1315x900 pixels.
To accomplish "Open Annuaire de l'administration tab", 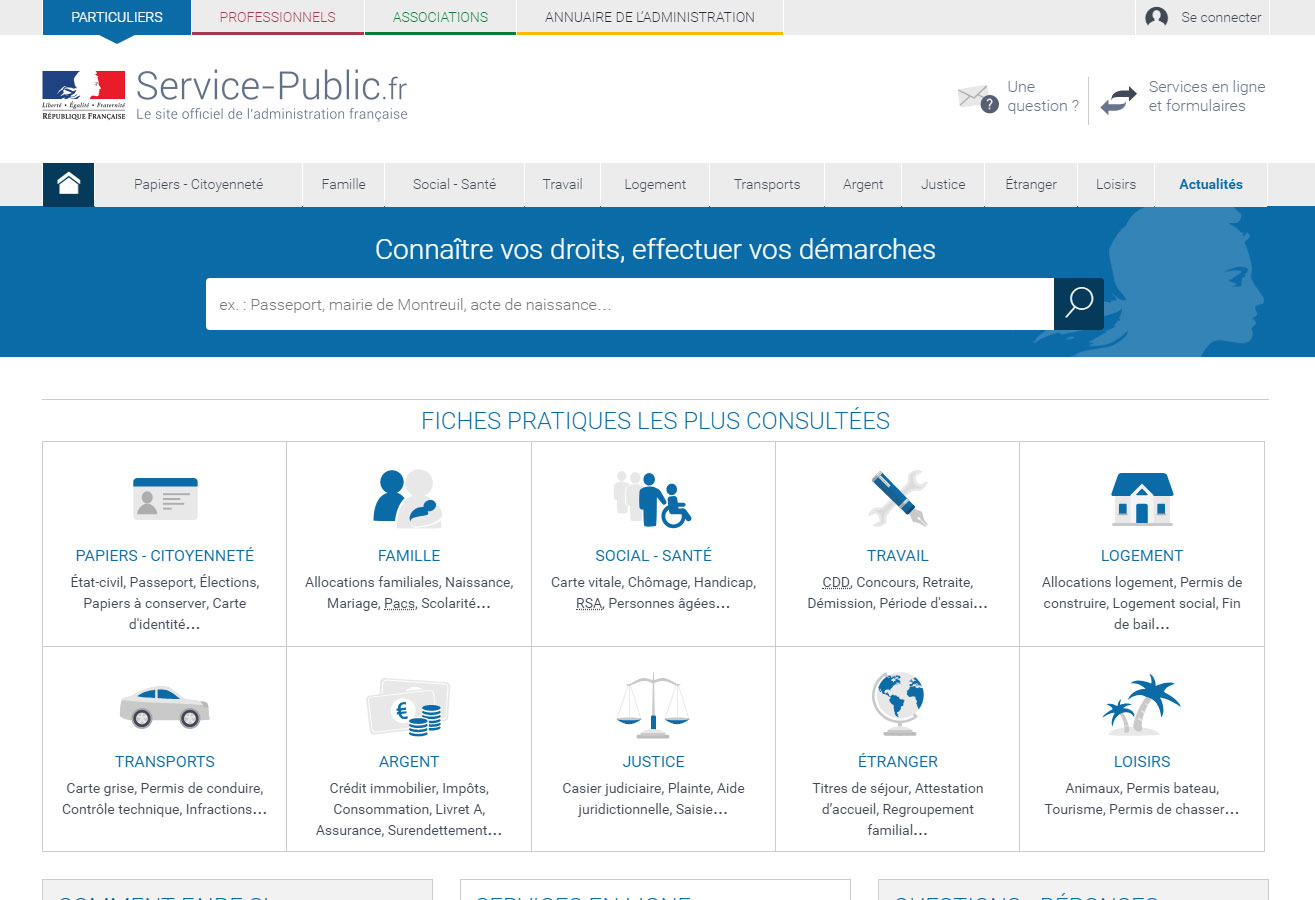I will [649, 17].
